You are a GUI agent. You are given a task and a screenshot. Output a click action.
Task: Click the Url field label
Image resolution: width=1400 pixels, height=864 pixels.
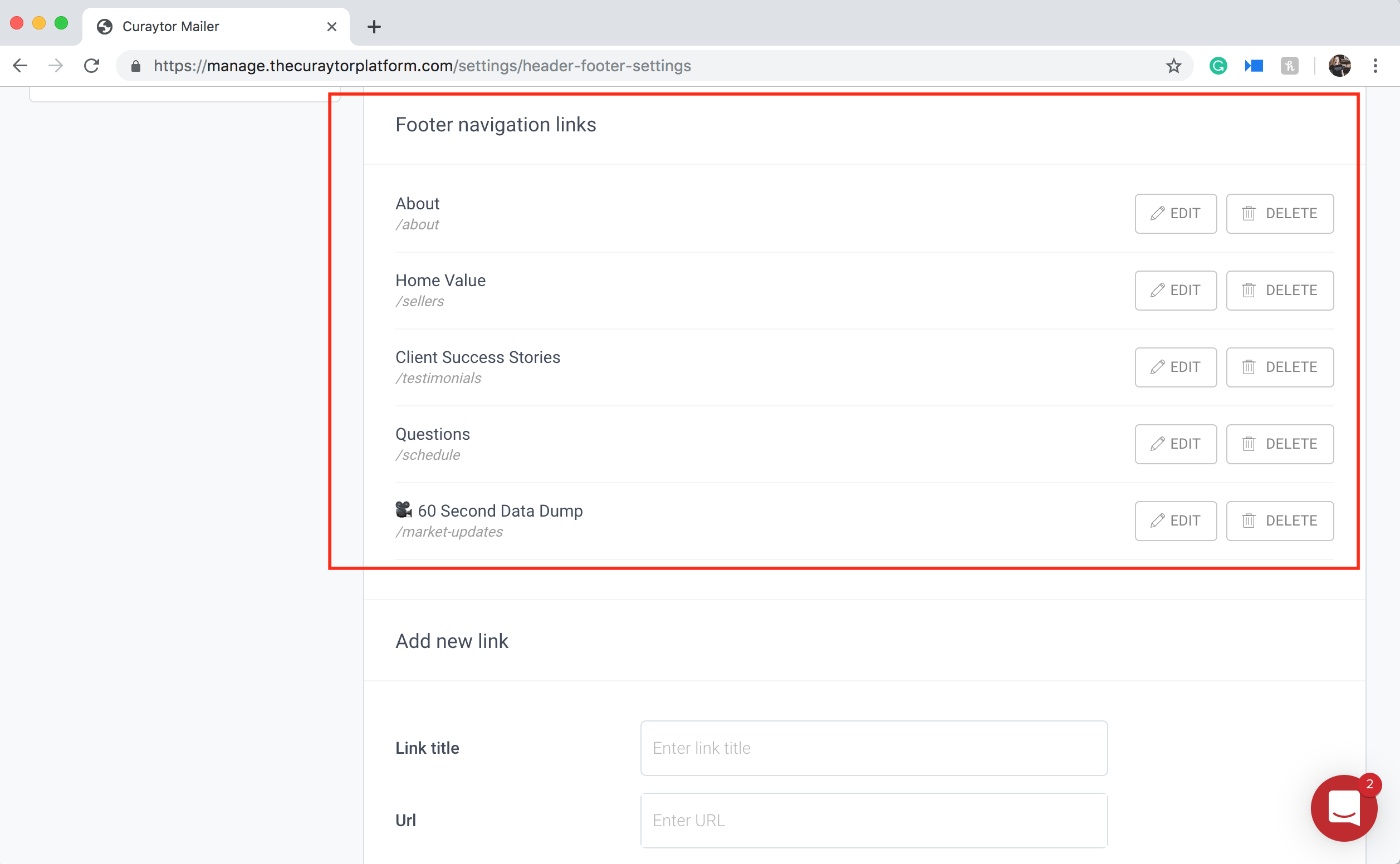coord(405,821)
